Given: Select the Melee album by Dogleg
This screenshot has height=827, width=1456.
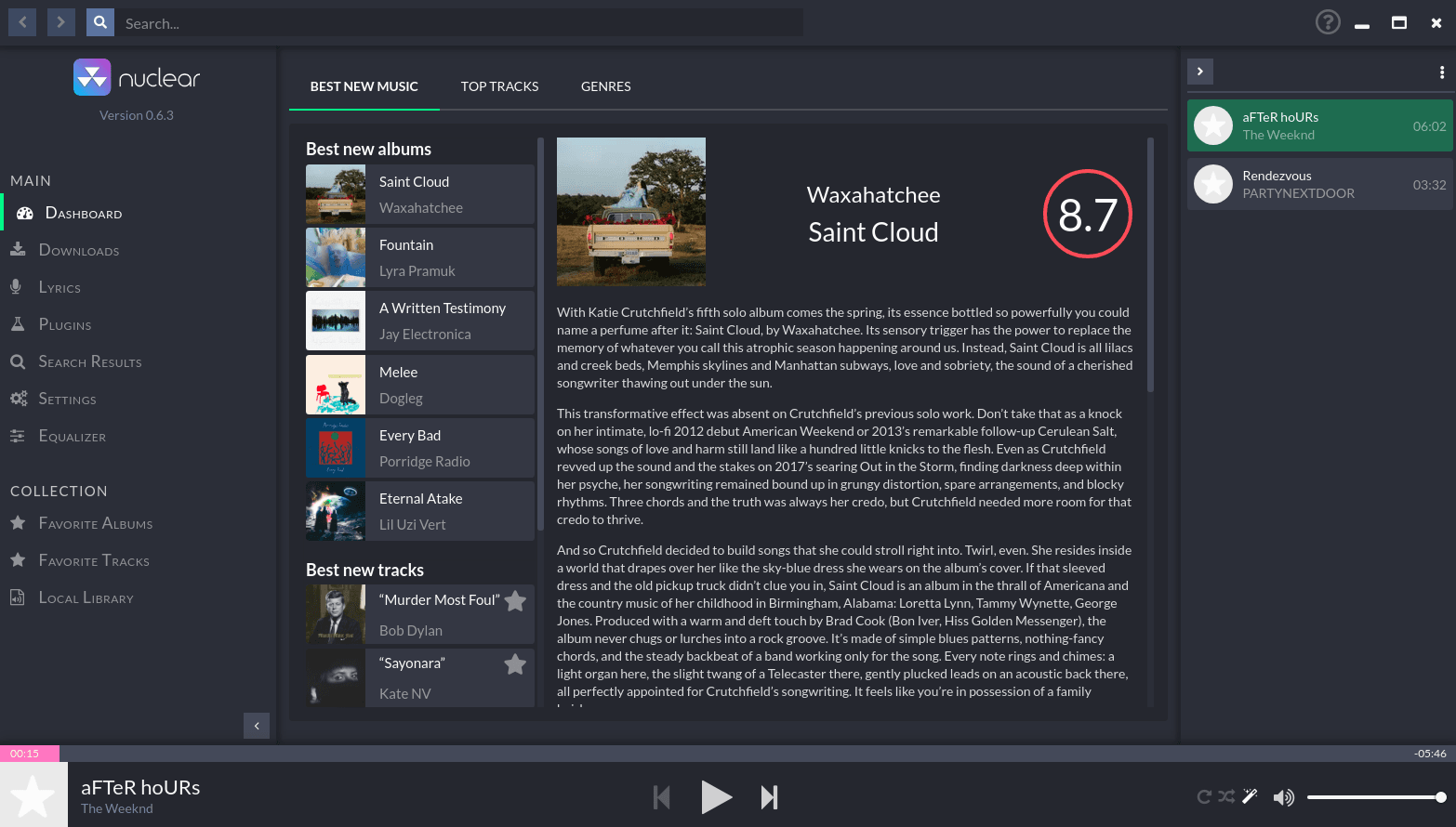Looking at the screenshot, I should [420, 385].
